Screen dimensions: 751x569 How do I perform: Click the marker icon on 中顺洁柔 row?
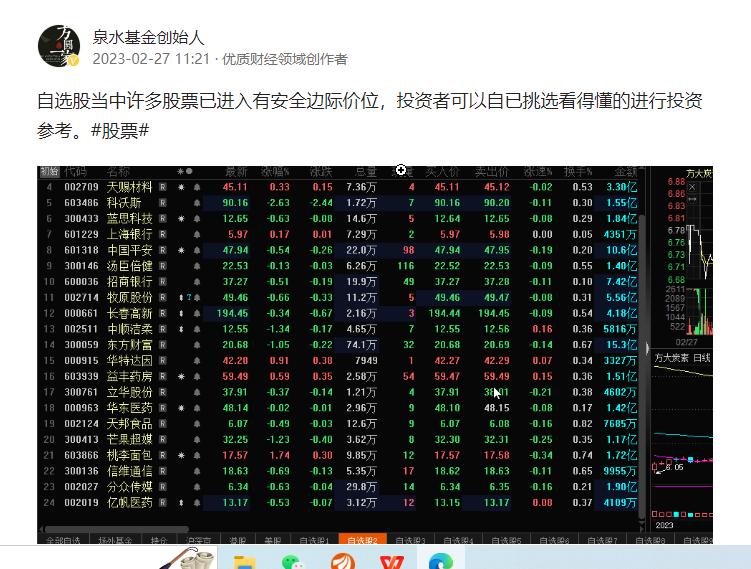point(181,330)
